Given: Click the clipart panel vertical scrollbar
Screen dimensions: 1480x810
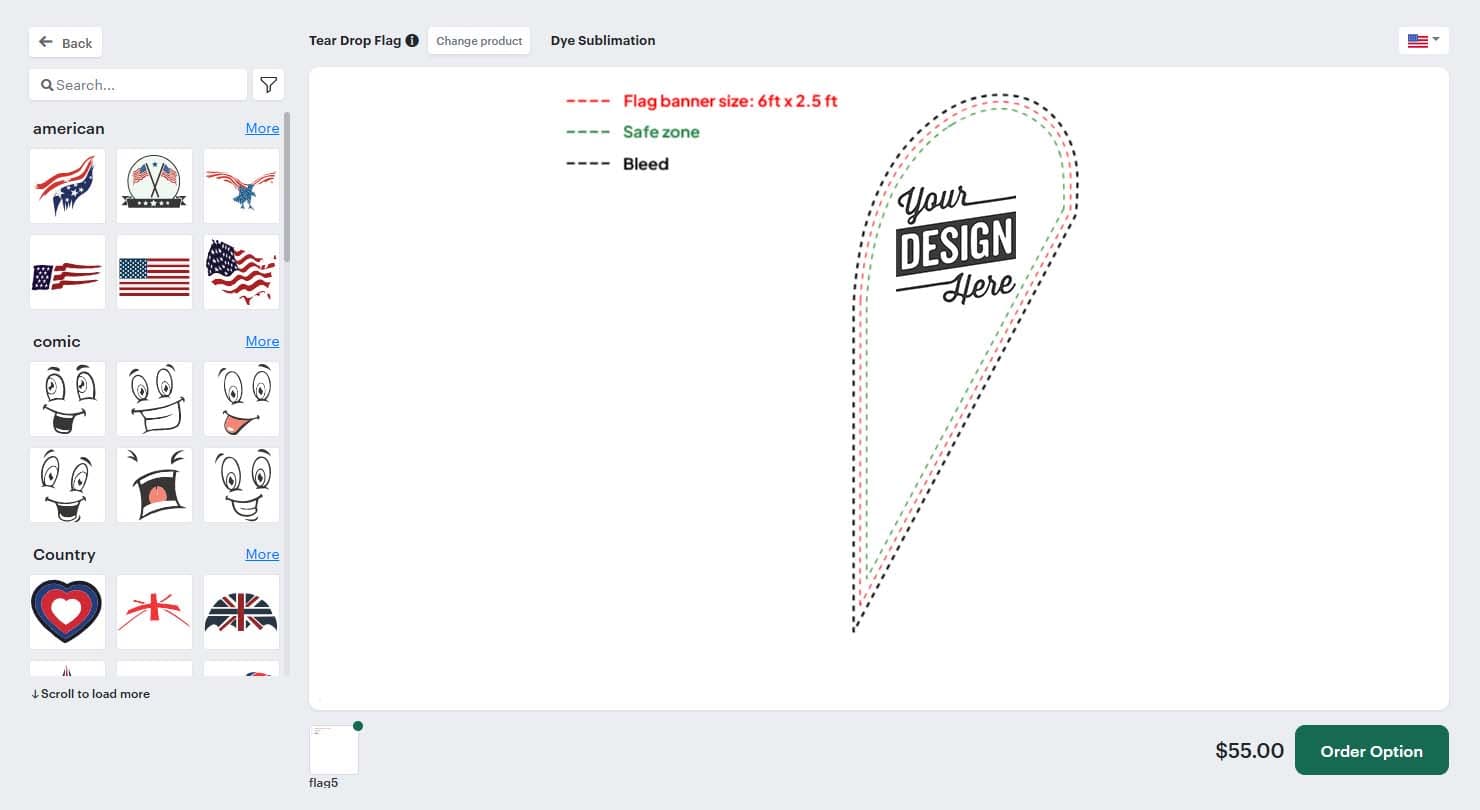Looking at the screenshot, I should click(288, 190).
